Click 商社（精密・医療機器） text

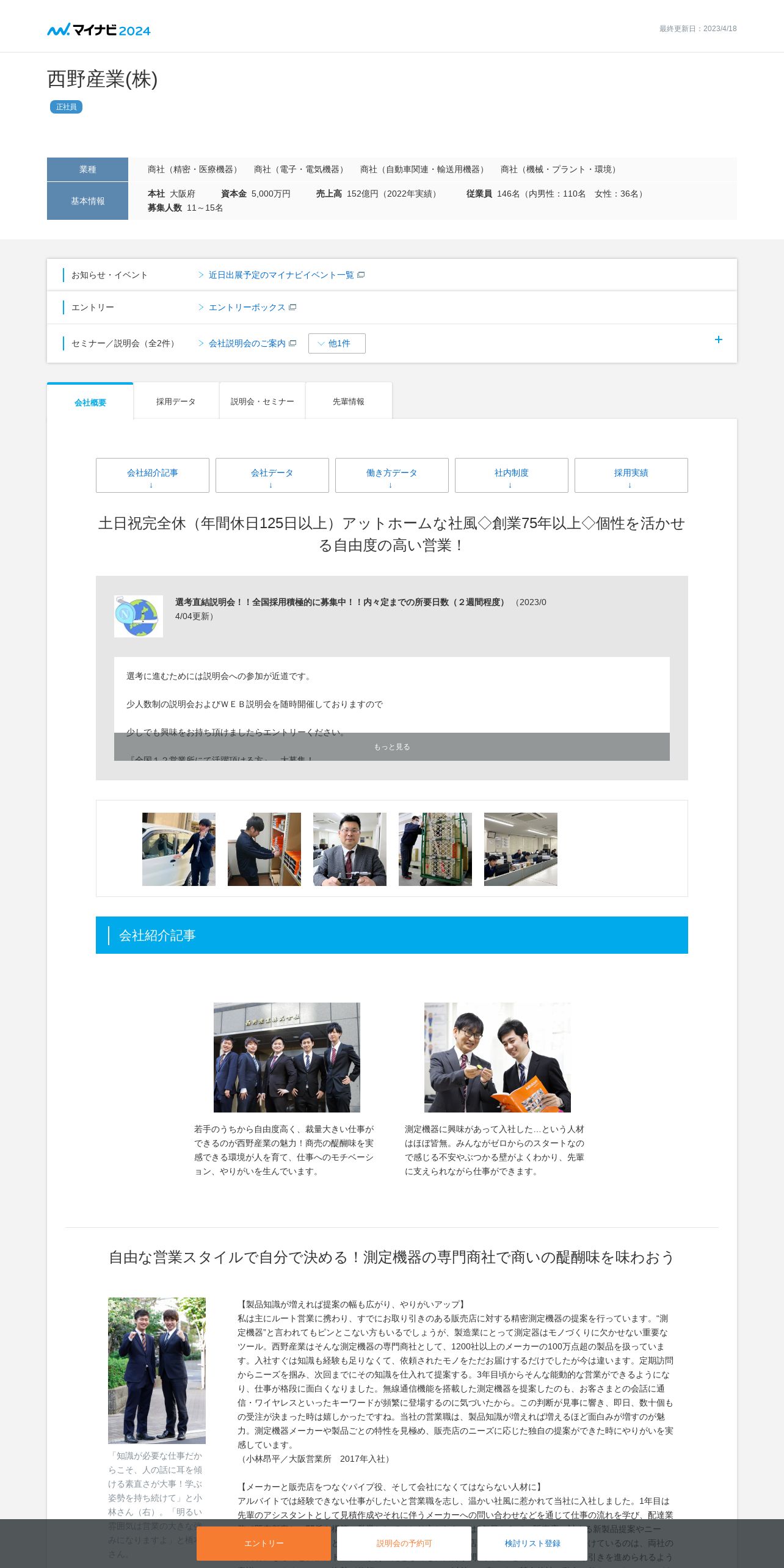[194, 169]
